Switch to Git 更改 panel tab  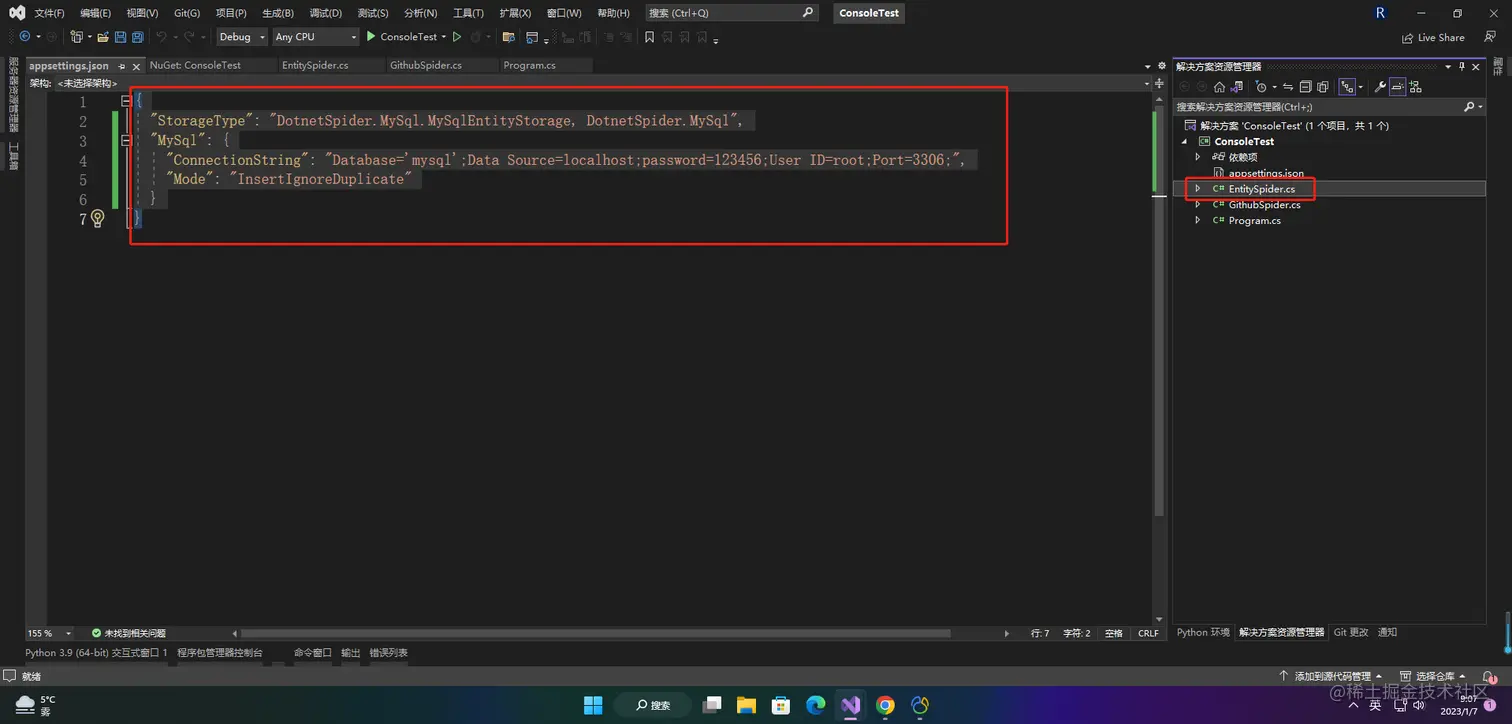pyautogui.click(x=1350, y=632)
